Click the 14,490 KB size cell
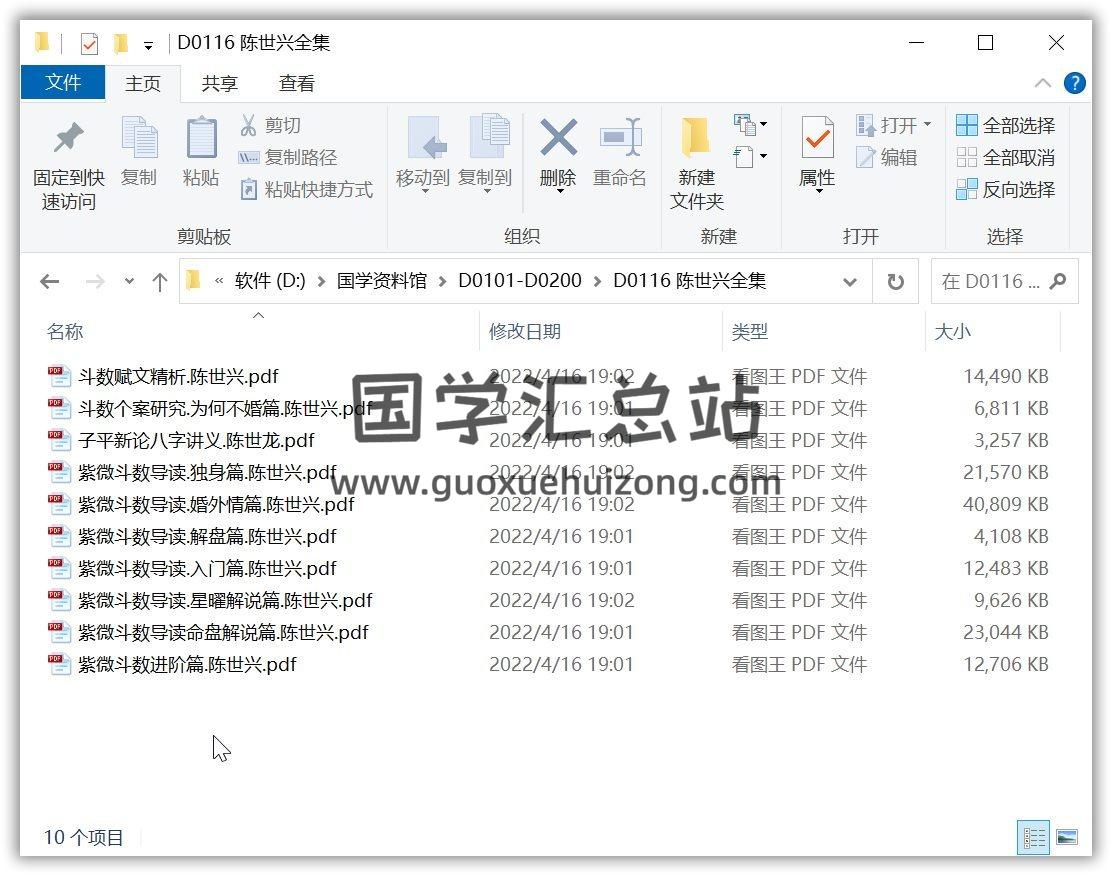The image size is (1112, 876). 1006,376
